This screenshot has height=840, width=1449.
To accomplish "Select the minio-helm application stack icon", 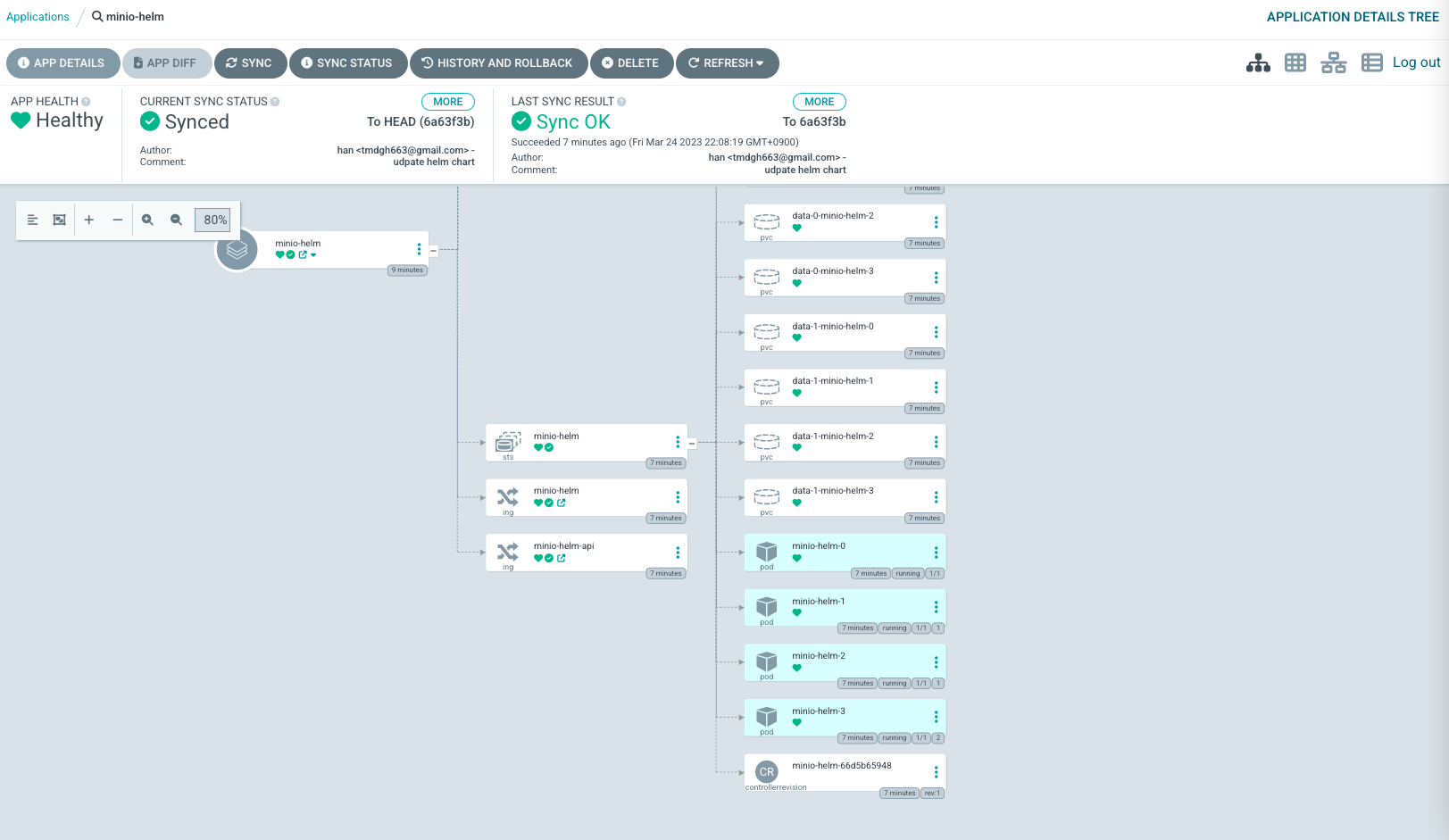I will (x=237, y=250).
